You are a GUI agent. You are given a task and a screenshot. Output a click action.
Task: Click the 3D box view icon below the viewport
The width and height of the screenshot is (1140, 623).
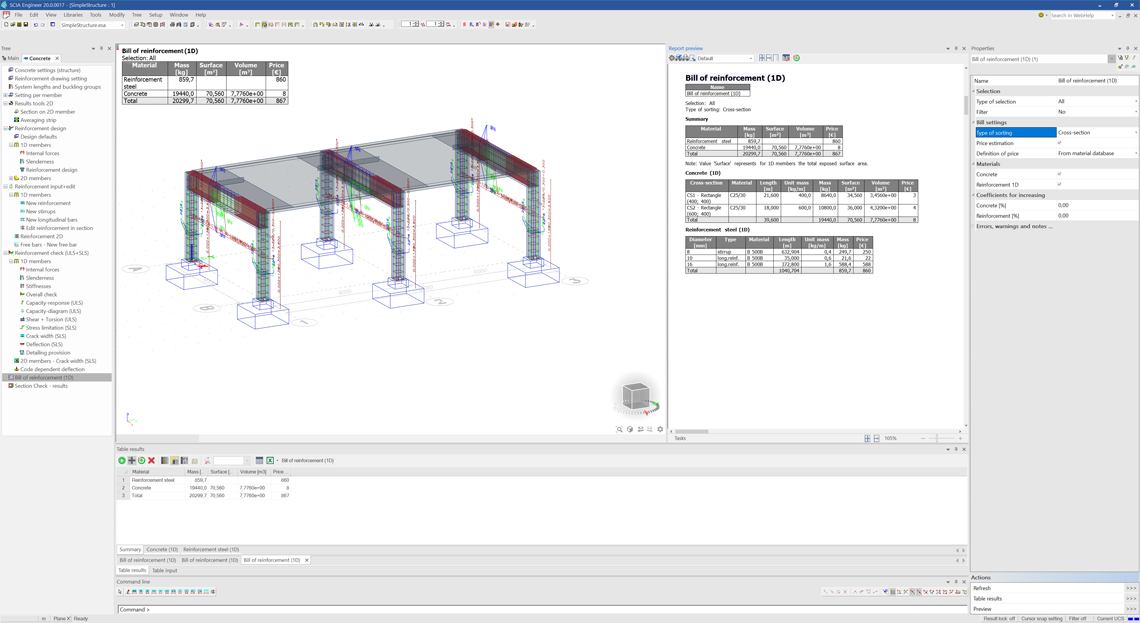click(630, 429)
